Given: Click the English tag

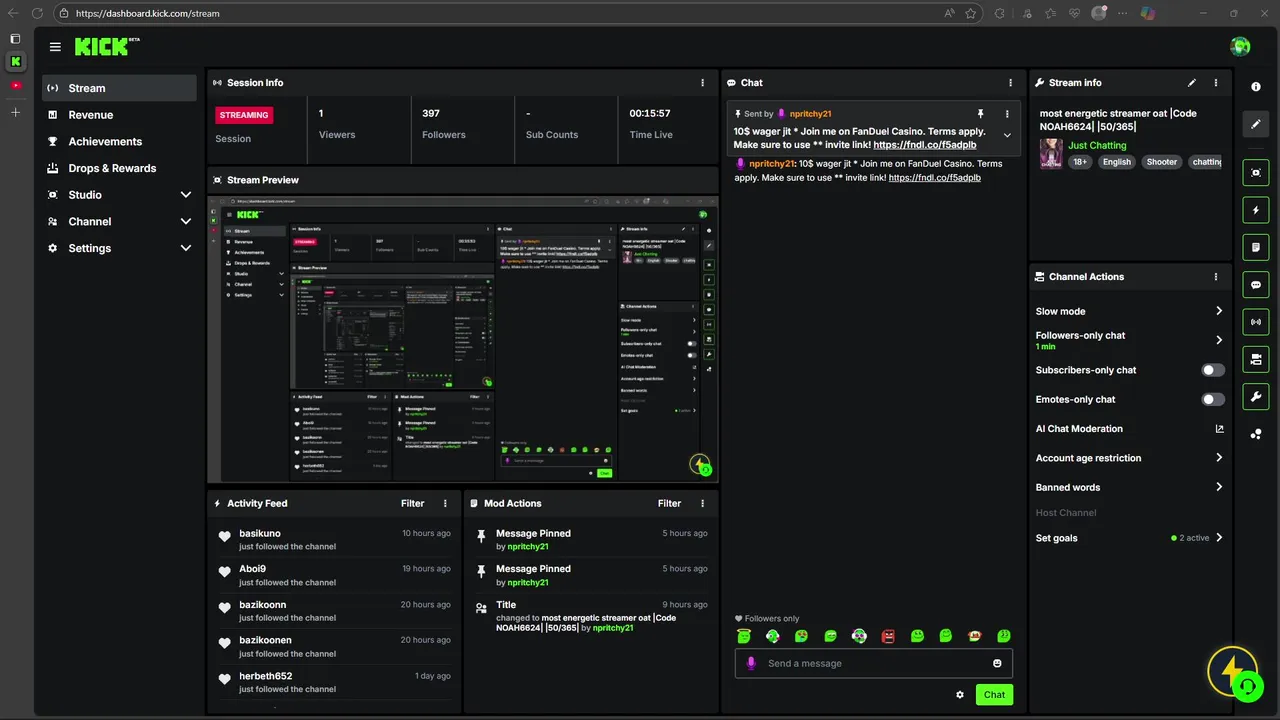Looking at the screenshot, I should coord(1116,162).
